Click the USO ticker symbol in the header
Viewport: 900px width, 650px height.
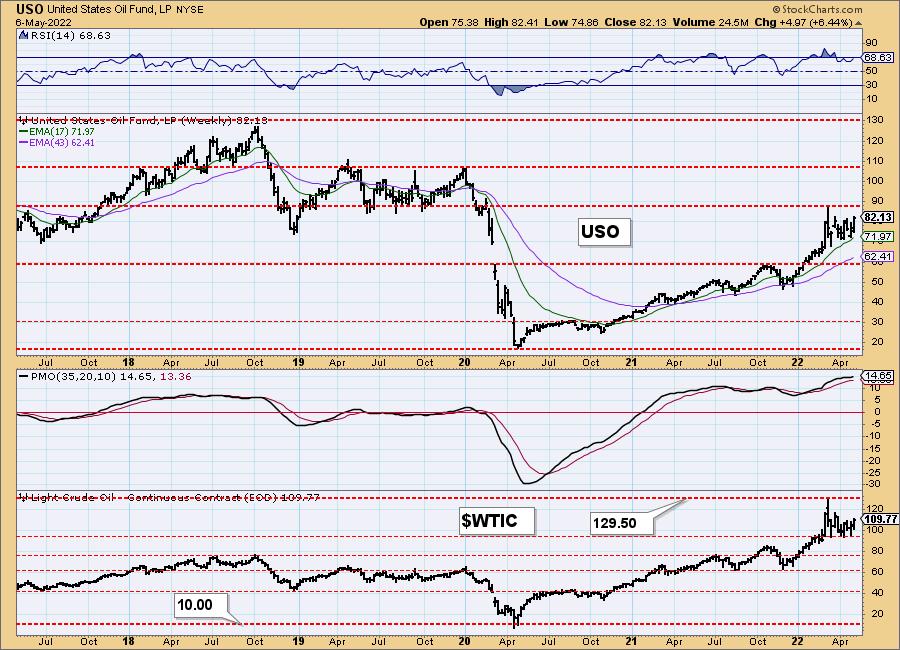pyautogui.click(x=29, y=9)
